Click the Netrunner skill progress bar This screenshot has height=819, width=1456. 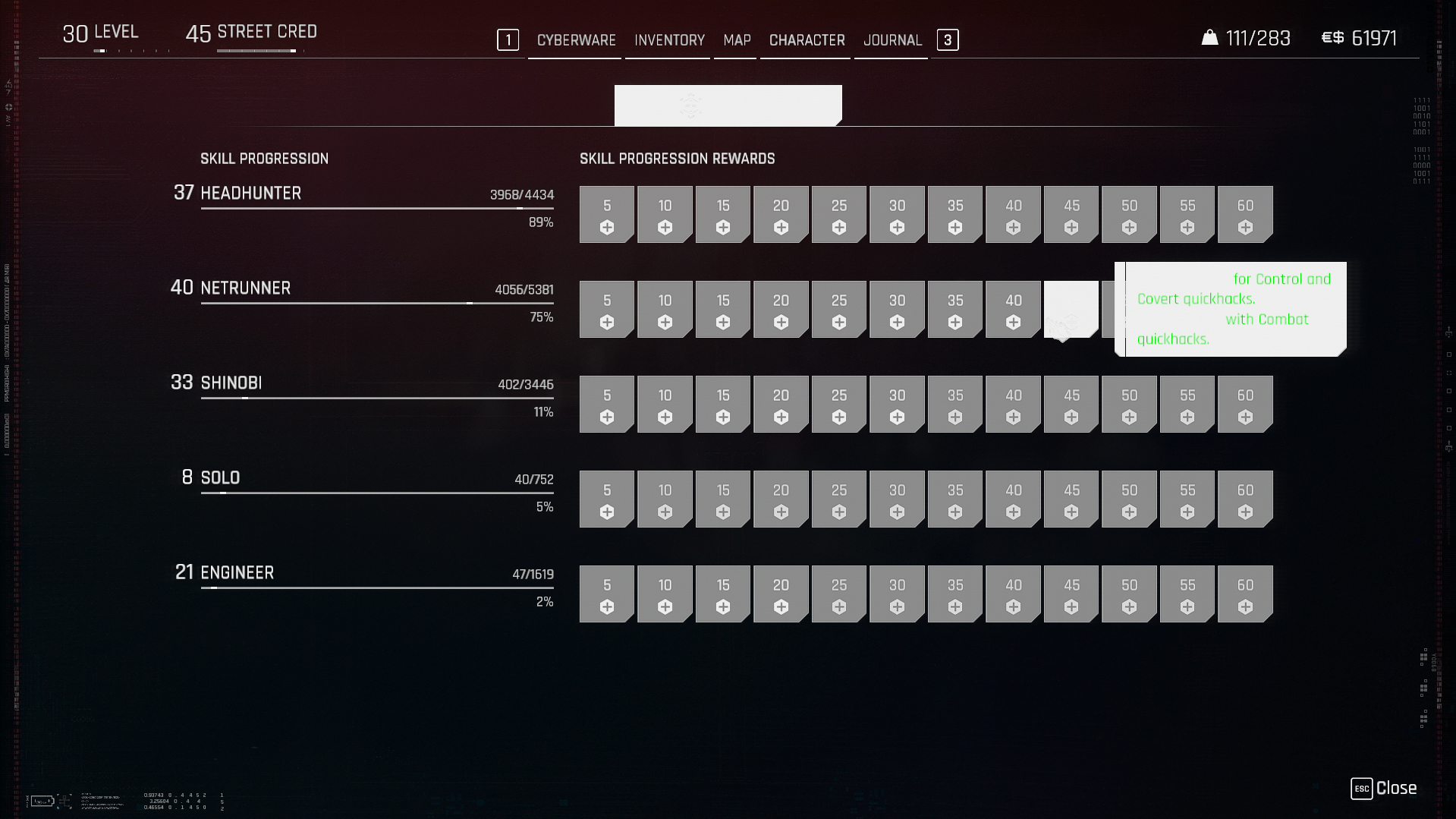[377, 303]
